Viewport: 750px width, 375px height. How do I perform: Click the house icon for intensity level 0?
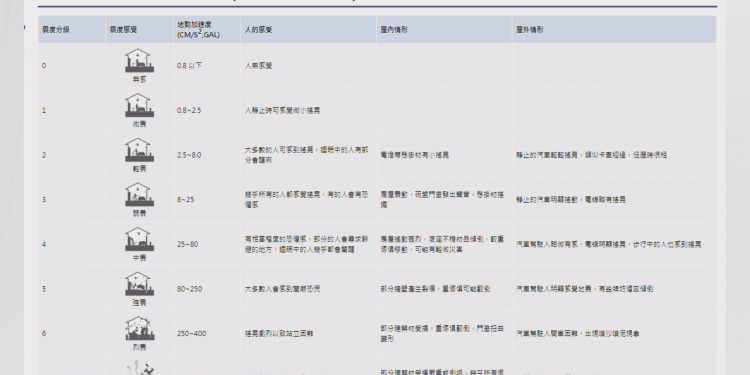(x=139, y=60)
